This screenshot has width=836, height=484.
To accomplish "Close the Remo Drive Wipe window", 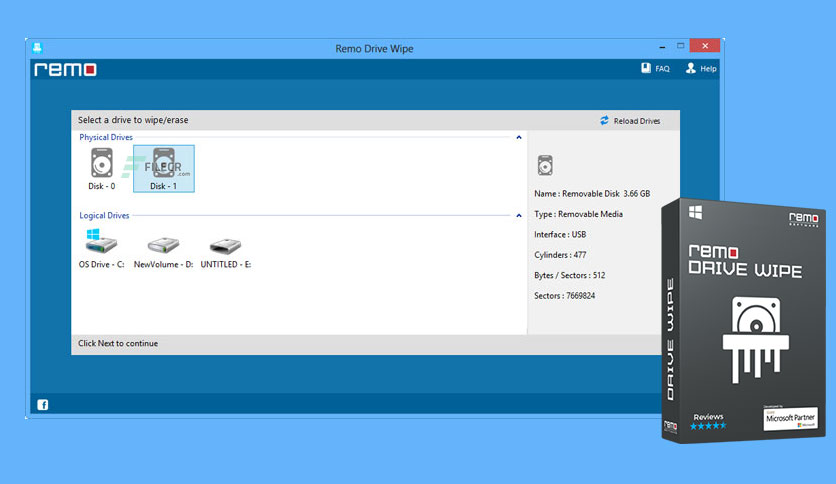I will coord(705,46).
